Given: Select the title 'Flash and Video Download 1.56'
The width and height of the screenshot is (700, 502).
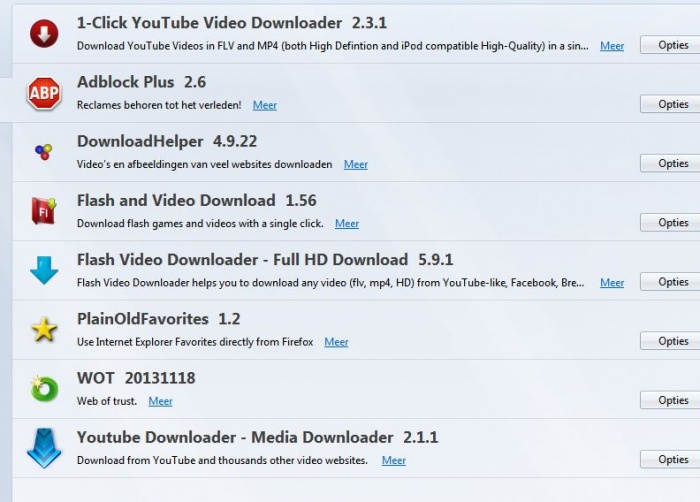Looking at the screenshot, I should (196, 201).
